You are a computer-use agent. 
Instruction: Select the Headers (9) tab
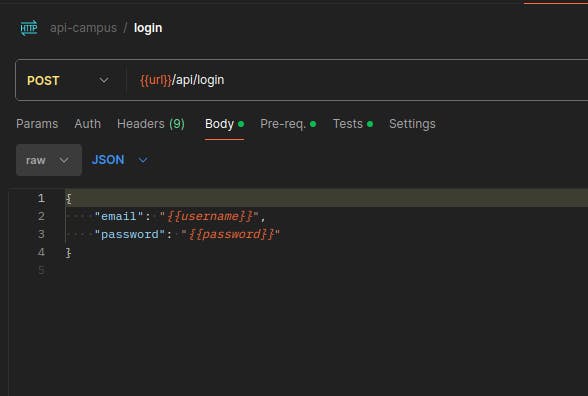(151, 124)
